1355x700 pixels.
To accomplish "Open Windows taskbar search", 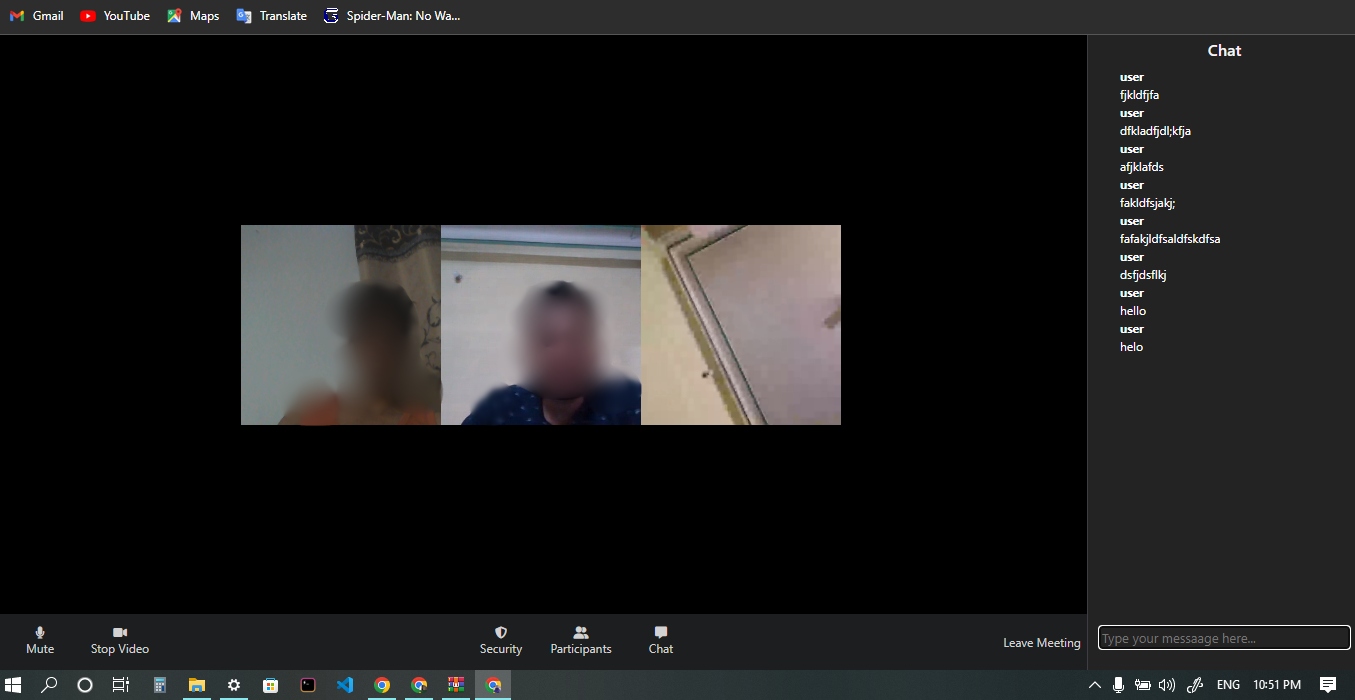I will coord(49,685).
